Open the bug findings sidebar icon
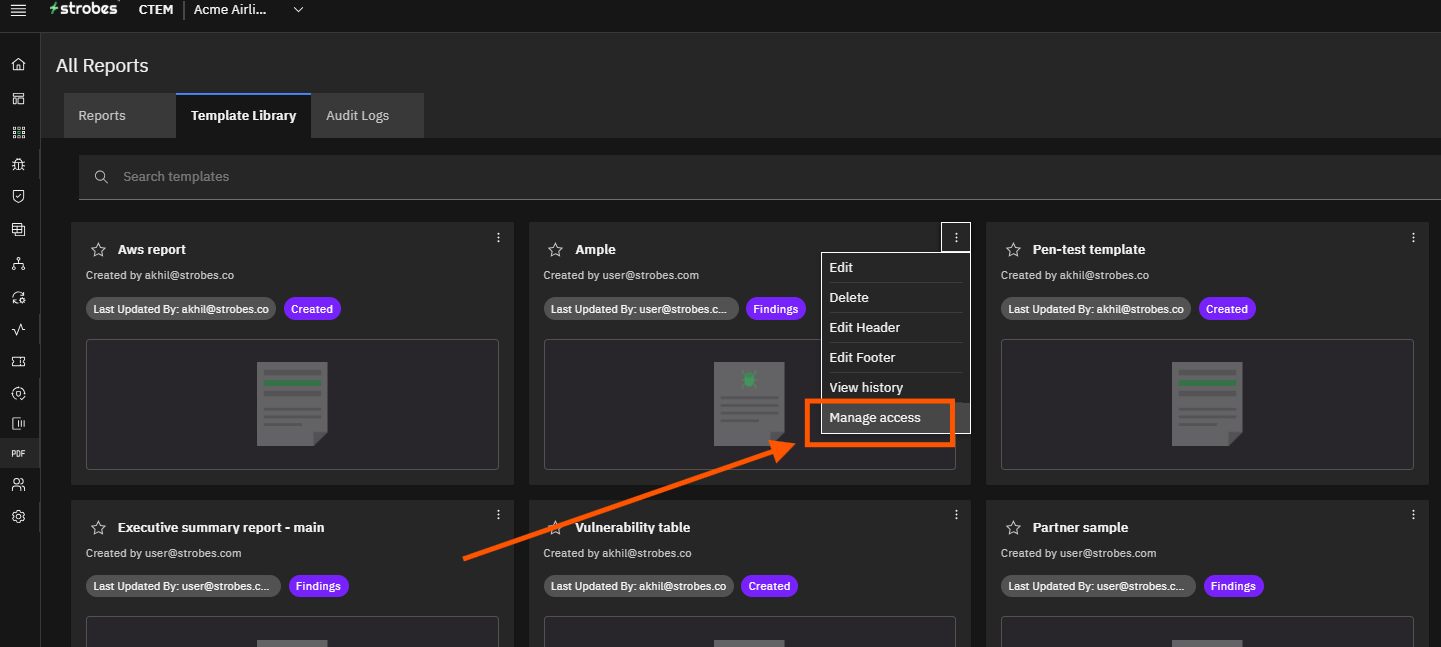 click(18, 164)
